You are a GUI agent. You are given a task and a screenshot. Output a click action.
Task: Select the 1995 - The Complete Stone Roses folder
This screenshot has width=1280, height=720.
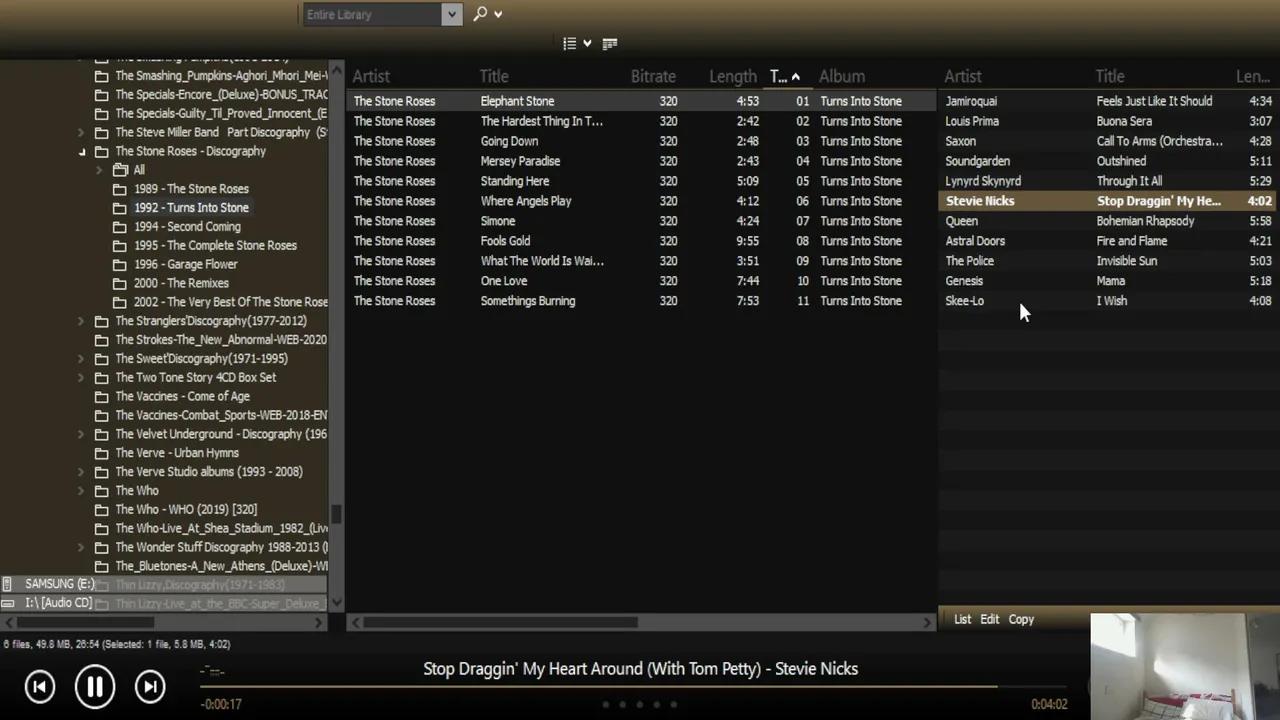pyautogui.click(x=215, y=246)
